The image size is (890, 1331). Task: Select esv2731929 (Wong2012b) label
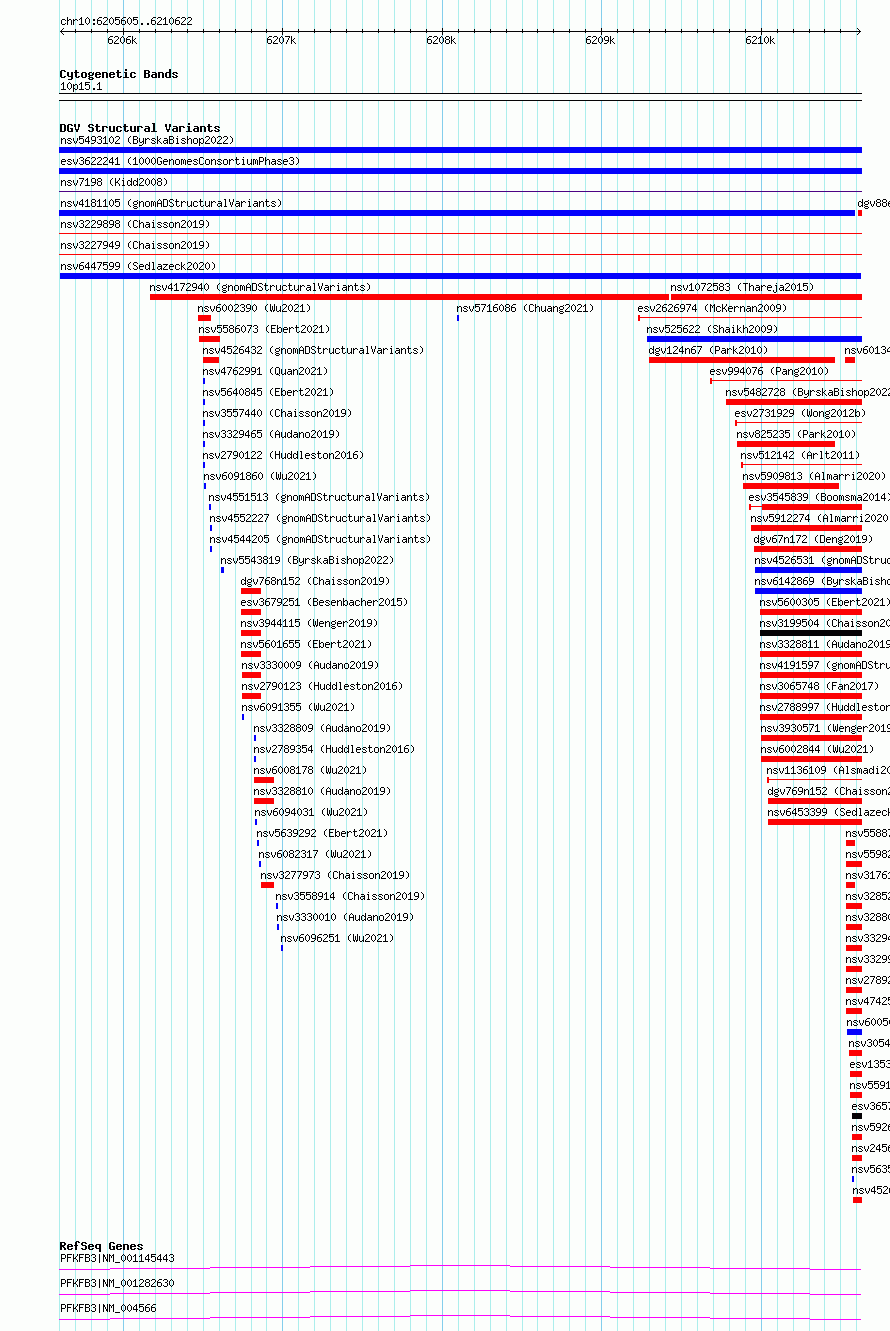pos(800,414)
